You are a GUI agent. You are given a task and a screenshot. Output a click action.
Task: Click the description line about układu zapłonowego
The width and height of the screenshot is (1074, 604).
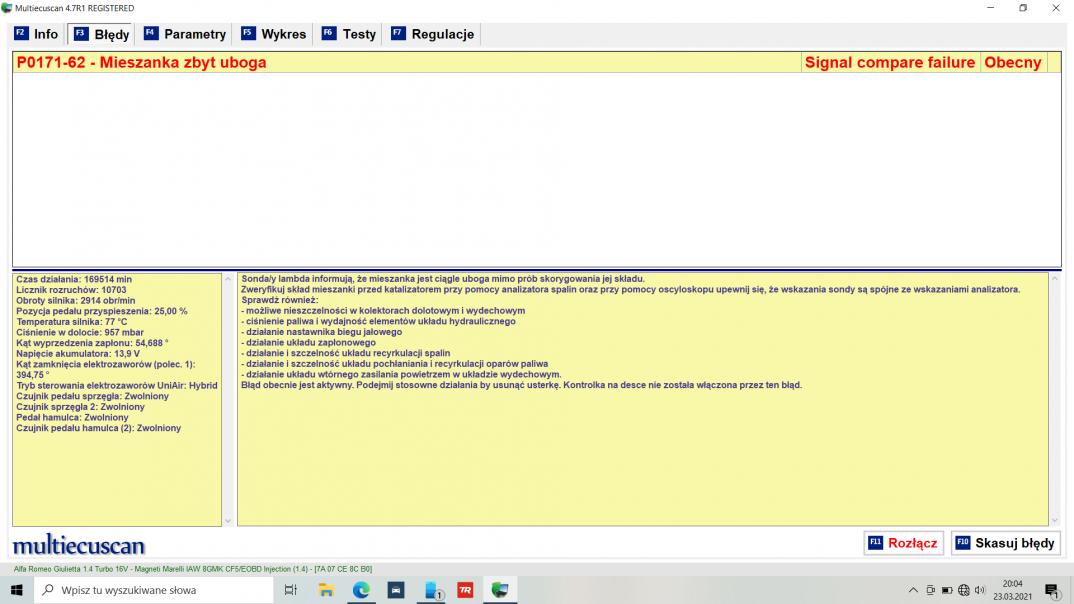point(308,342)
